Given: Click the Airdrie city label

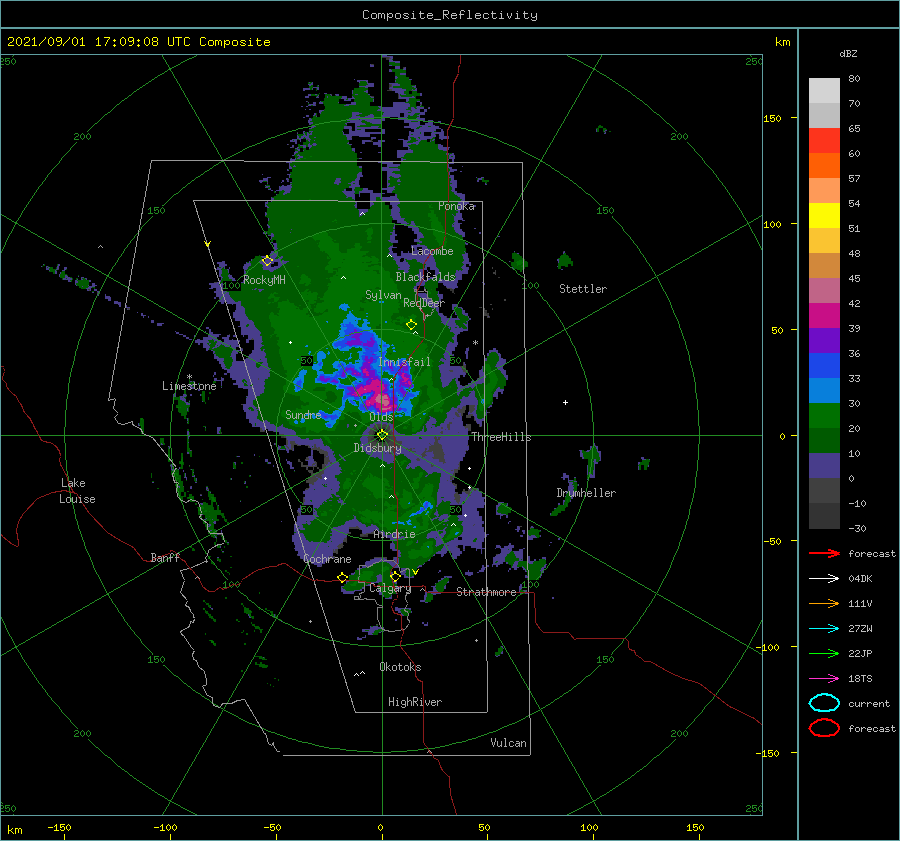Looking at the screenshot, I should coord(394,534).
